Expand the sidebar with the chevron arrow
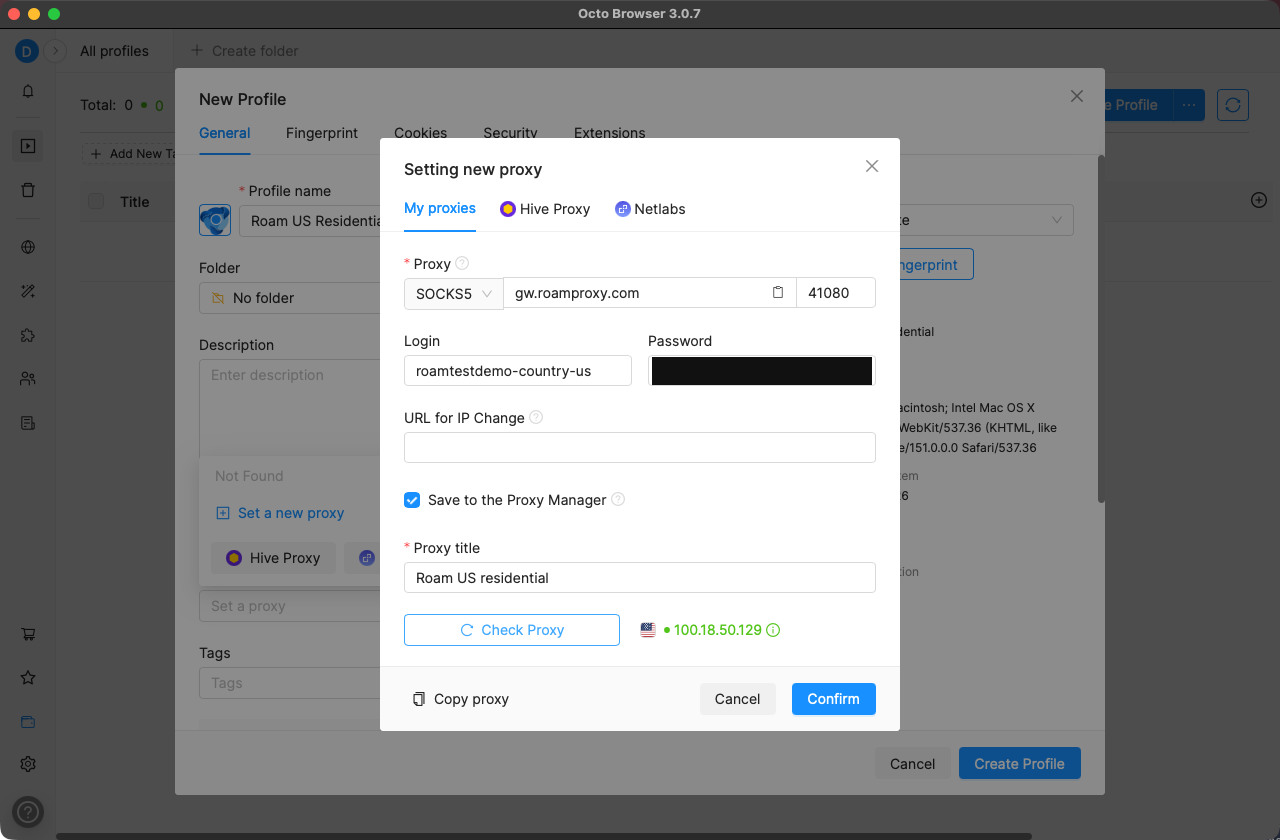1280x840 pixels. (55, 51)
